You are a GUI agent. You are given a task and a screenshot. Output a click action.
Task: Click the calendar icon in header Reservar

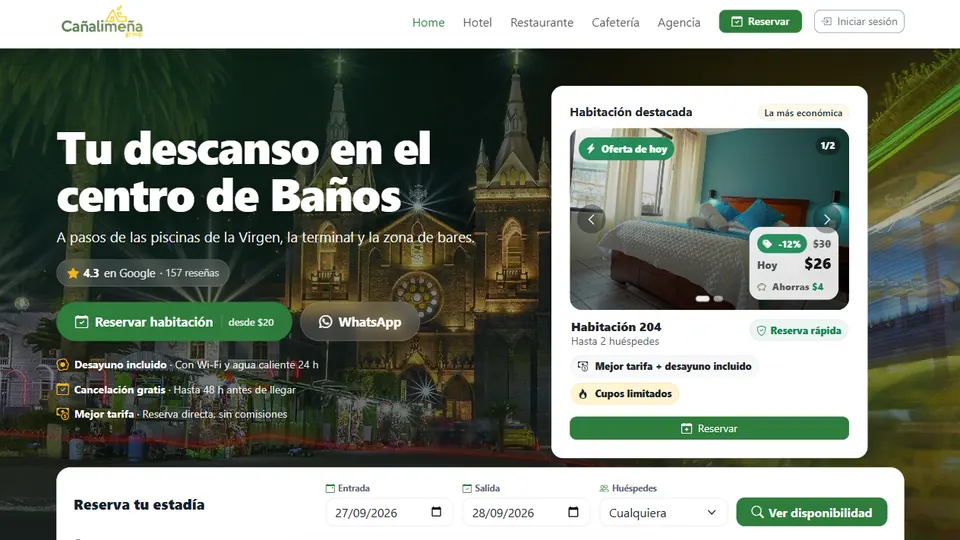tap(737, 21)
